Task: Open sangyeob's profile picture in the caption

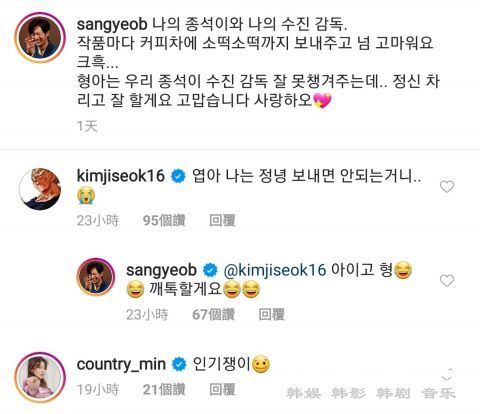Action: (x=40, y=38)
